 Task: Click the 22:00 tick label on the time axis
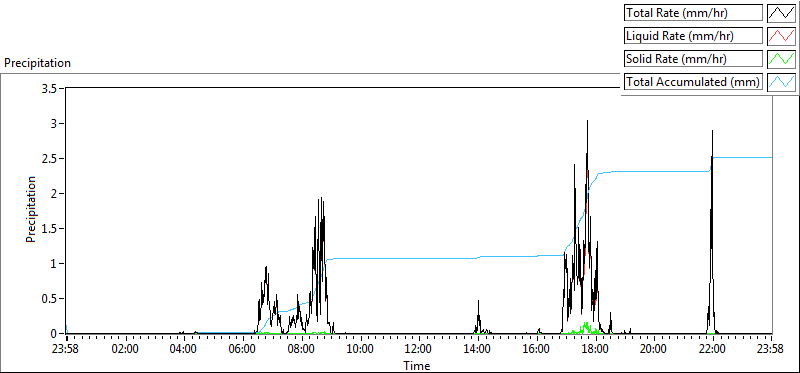(x=713, y=350)
